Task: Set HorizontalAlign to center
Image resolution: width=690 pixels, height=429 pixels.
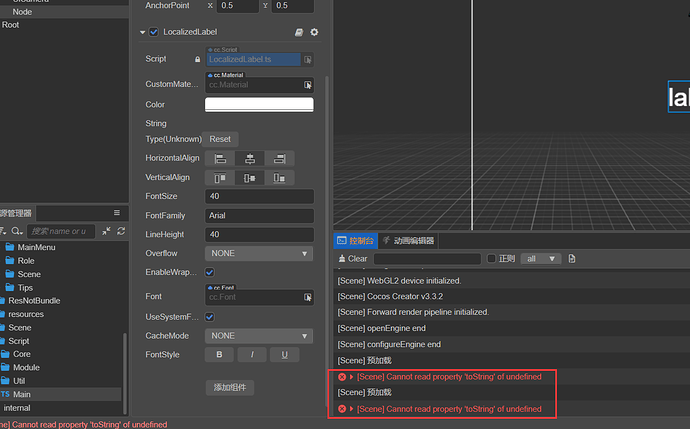Action: [250, 158]
